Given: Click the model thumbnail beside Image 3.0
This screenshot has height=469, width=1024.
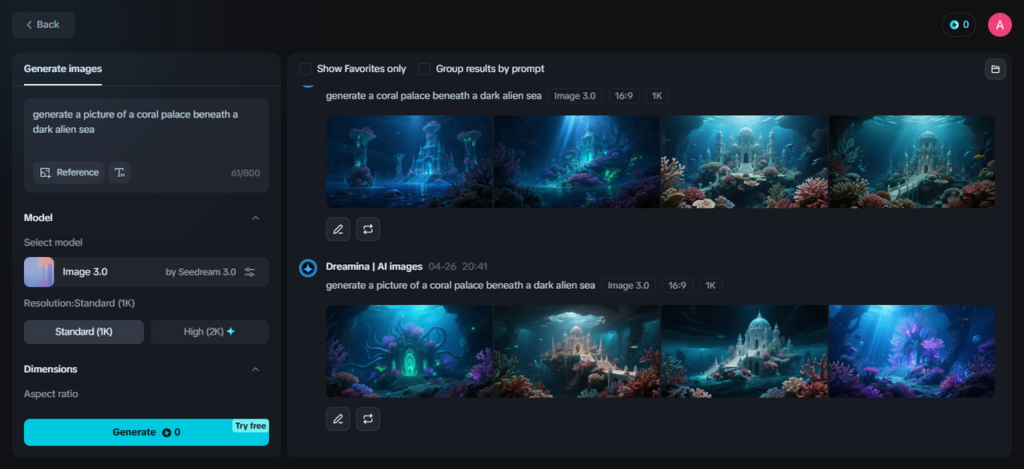Looking at the screenshot, I should pyautogui.click(x=39, y=272).
